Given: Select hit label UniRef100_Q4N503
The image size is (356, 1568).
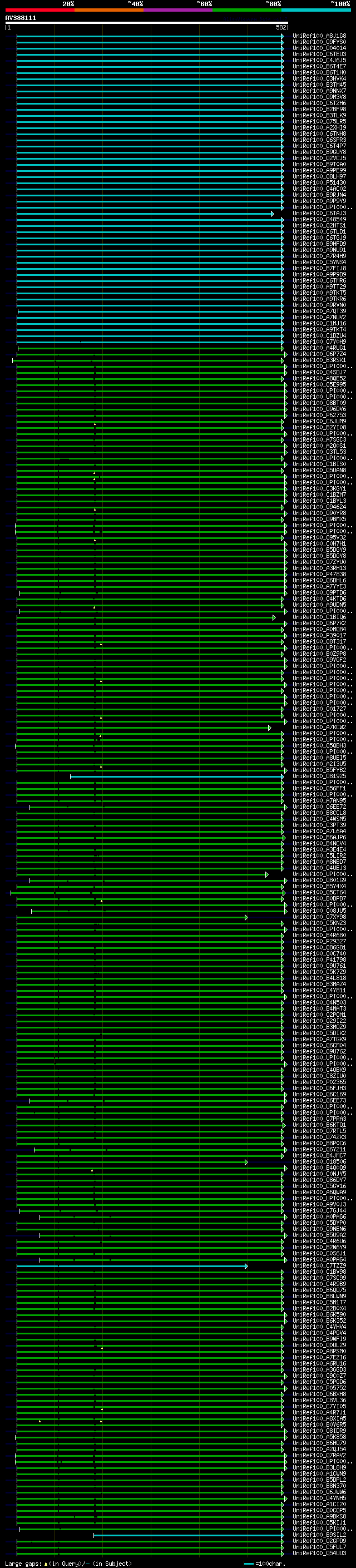Looking at the screenshot, I should click(319, 1002).
